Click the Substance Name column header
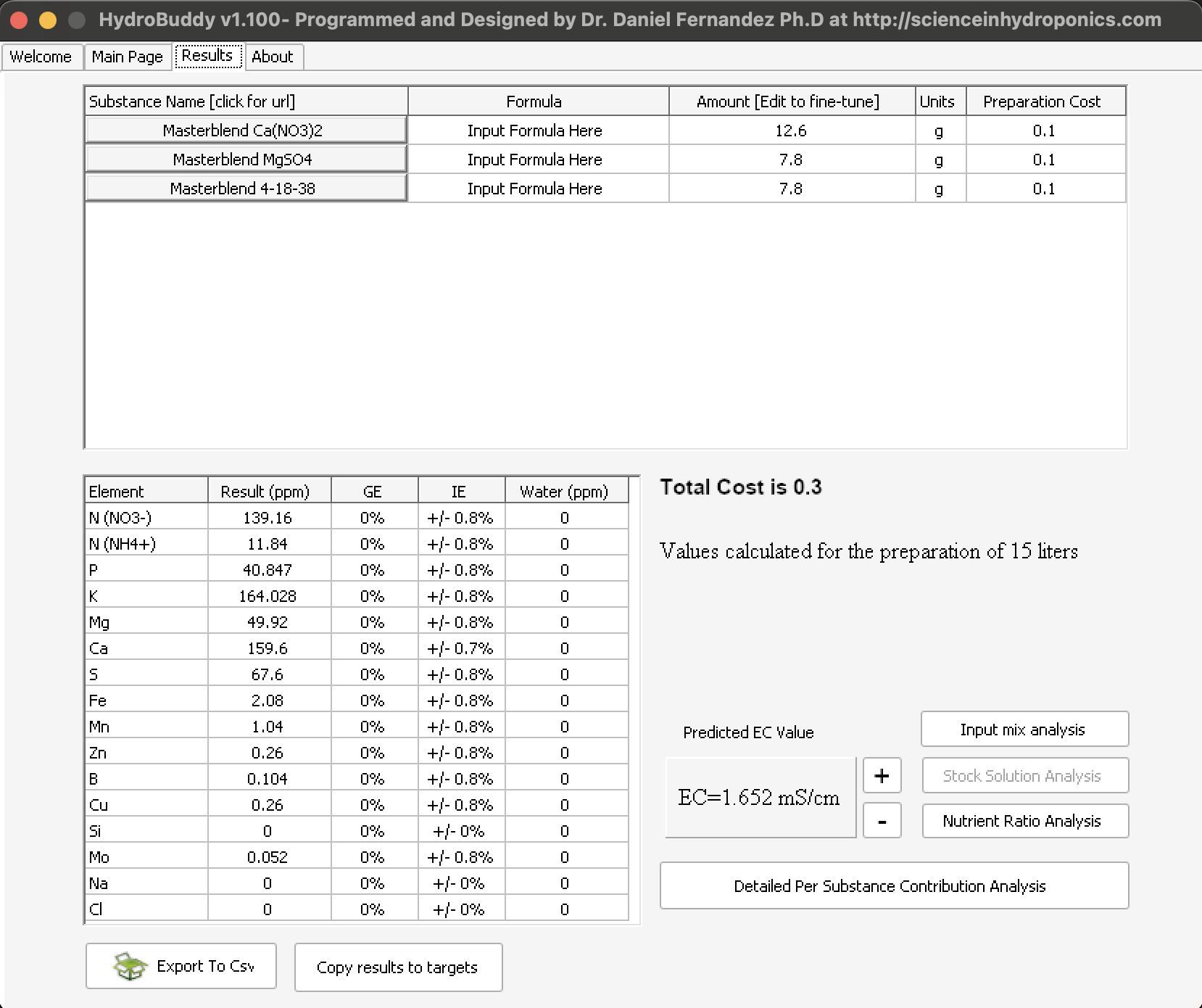 [x=246, y=102]
